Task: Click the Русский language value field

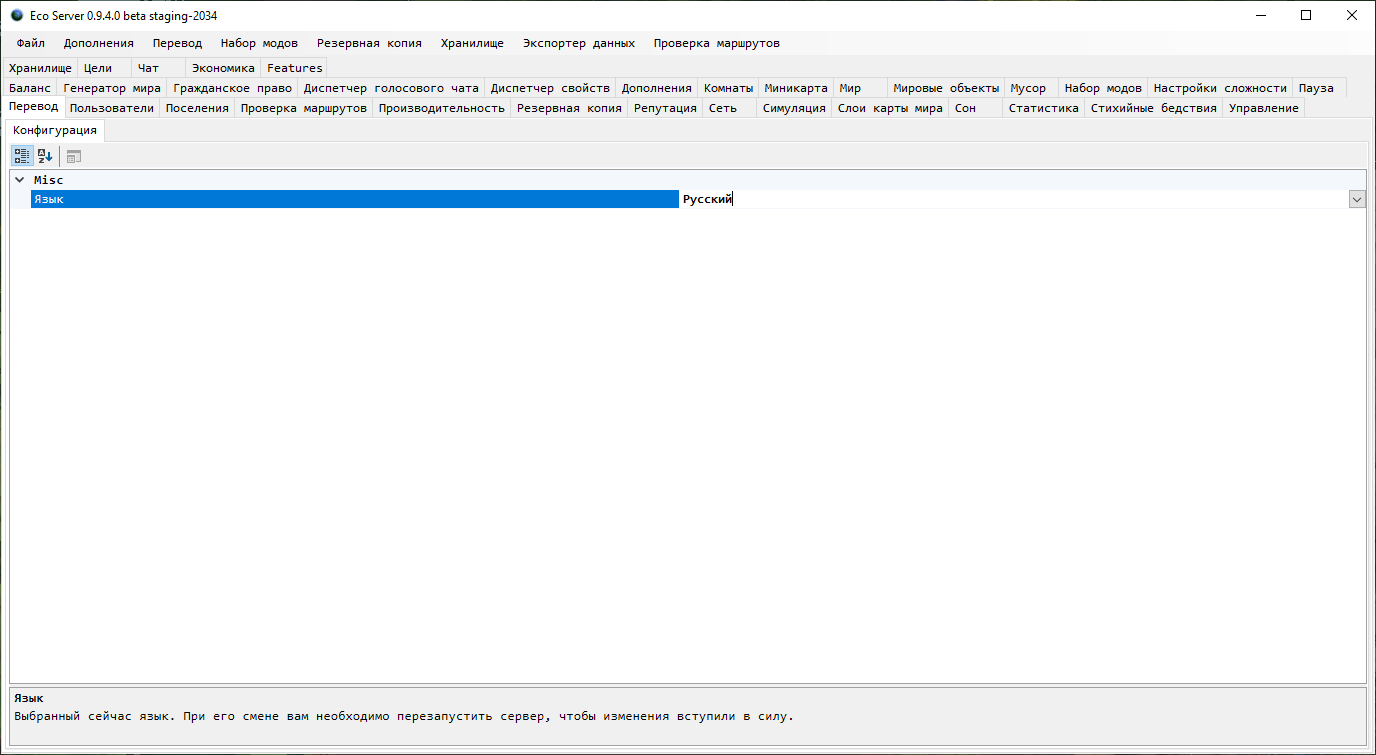Action: click(x=1013, y=199)
